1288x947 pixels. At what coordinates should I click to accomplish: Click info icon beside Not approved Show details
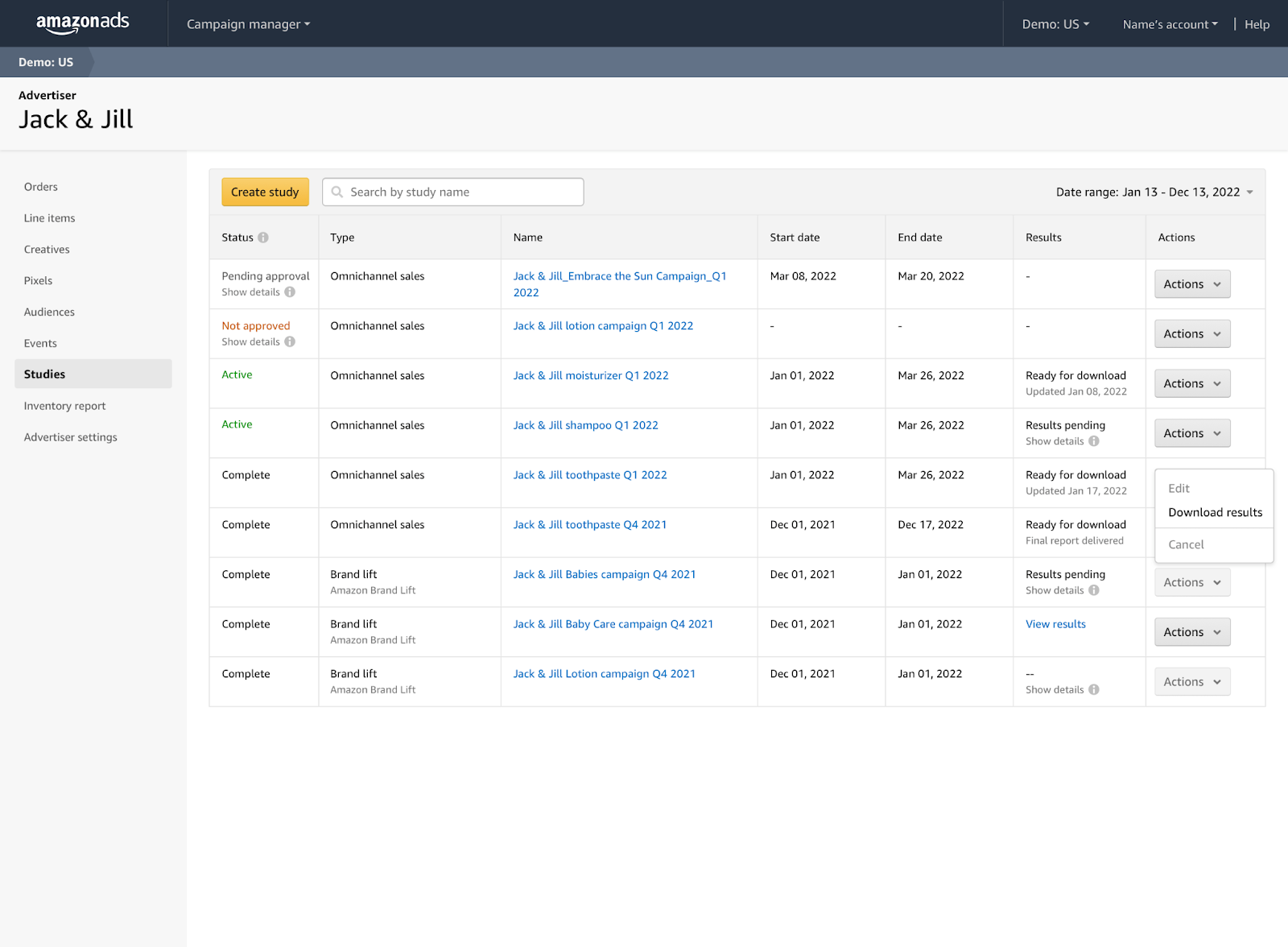click(290, 342)
